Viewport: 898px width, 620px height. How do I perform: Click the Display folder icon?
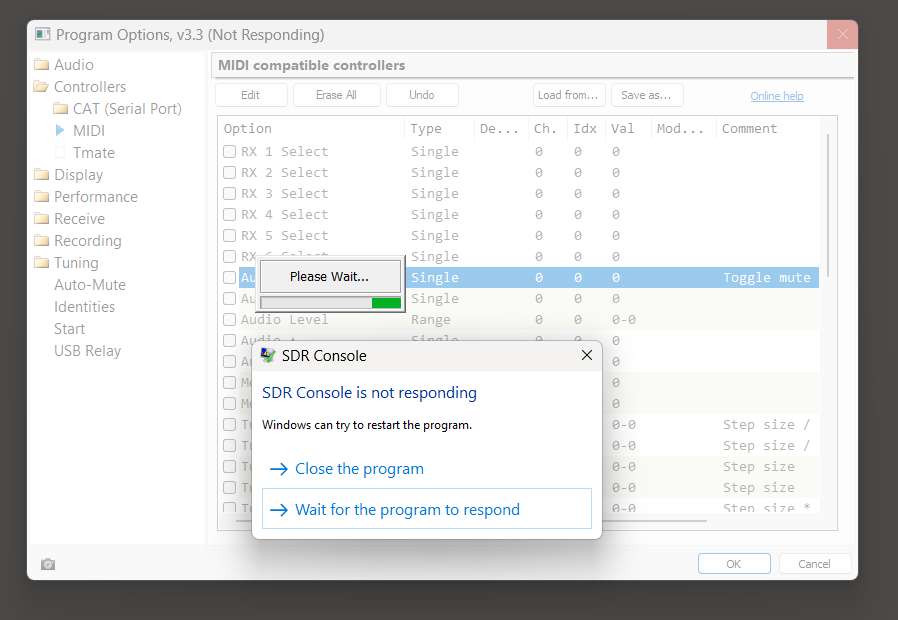coord(41,175)
